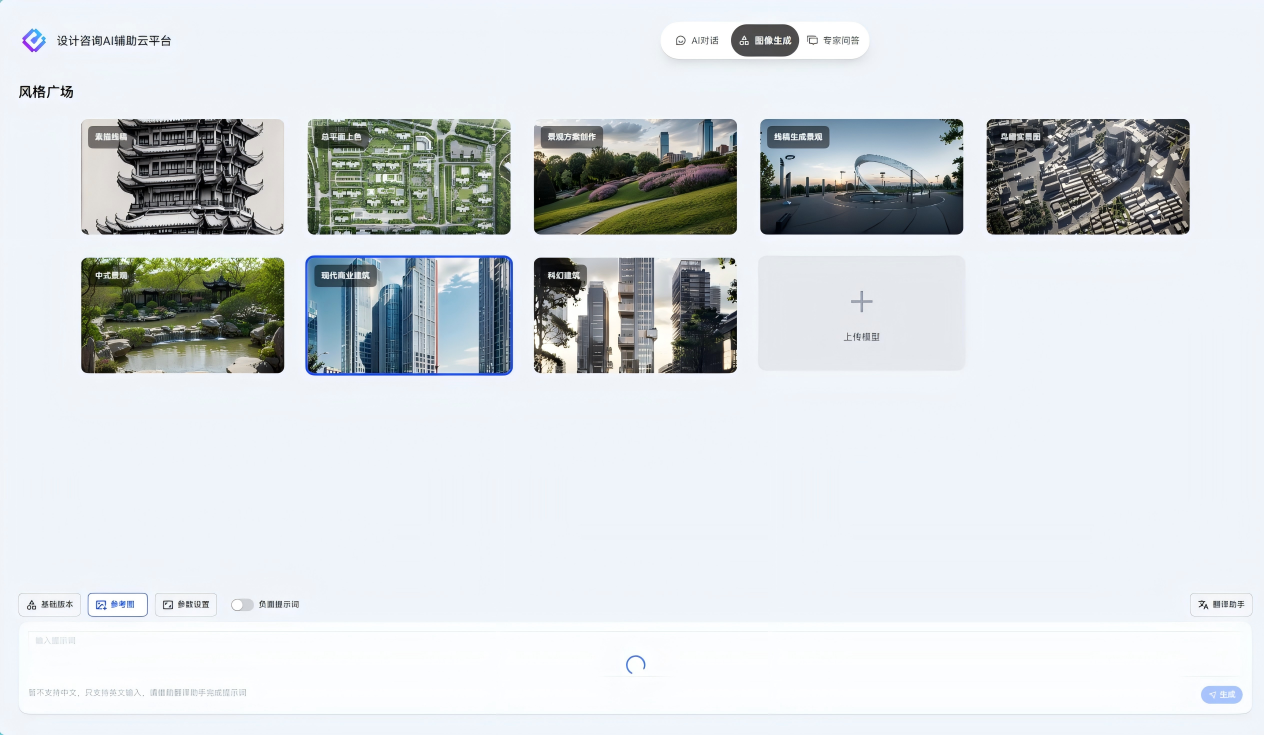Open the 翻译助手 translation helper

tap(1221, 605)
